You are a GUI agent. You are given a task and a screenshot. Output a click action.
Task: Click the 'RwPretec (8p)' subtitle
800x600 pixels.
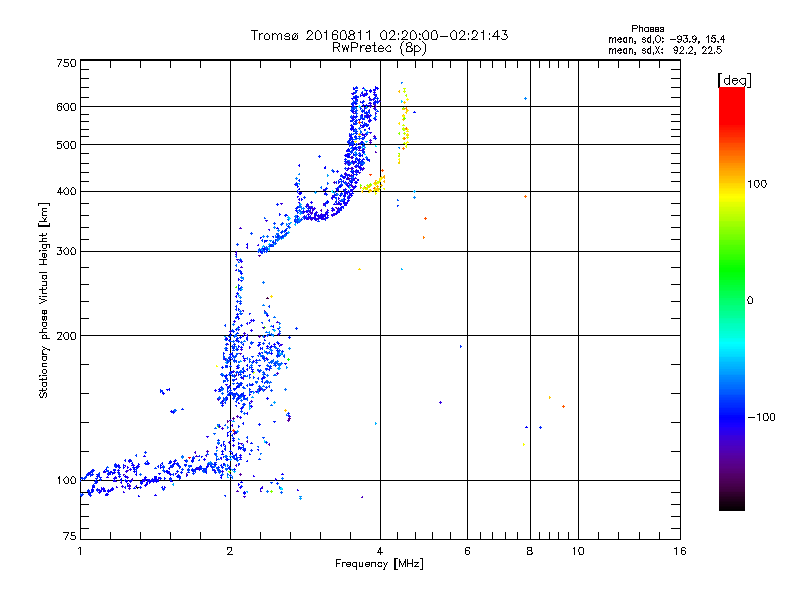[379, 48]
